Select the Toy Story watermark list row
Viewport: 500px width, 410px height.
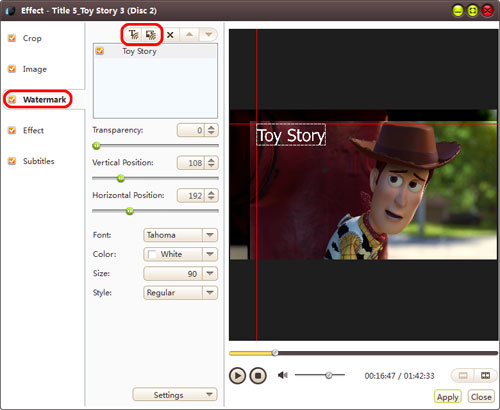(155, 51)
